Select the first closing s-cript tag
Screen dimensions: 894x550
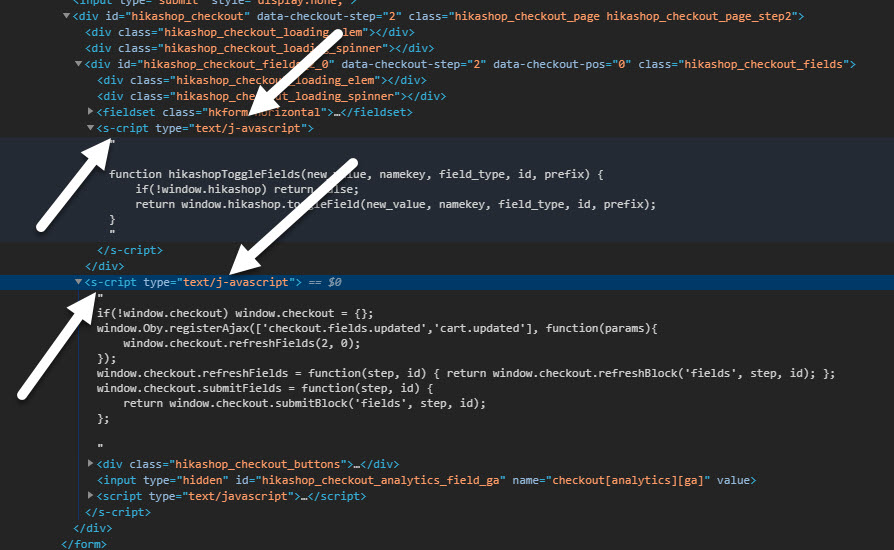point(130,250)
